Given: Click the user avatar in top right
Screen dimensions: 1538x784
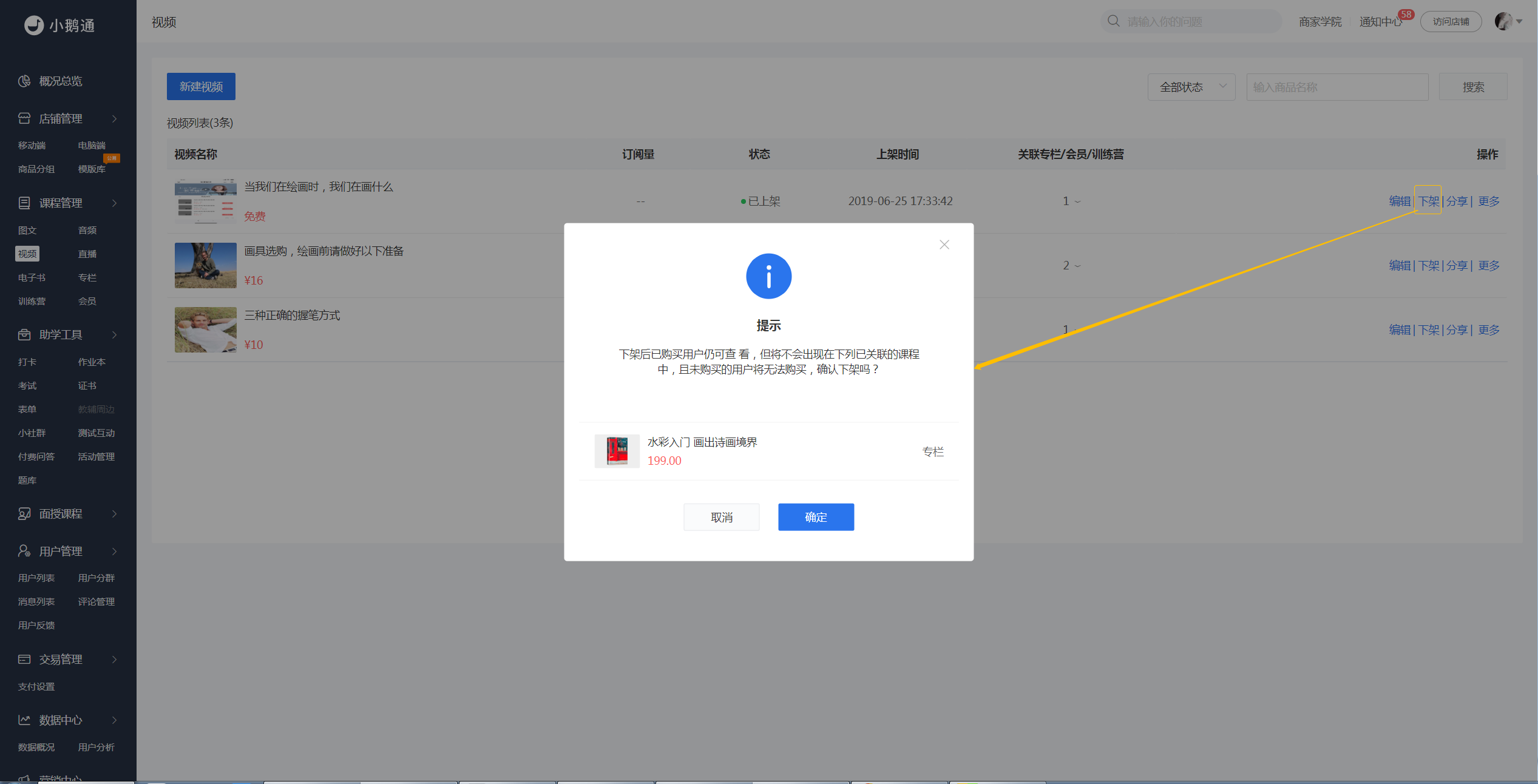Looking at the screenshot, I should (x=1503, y=21).
